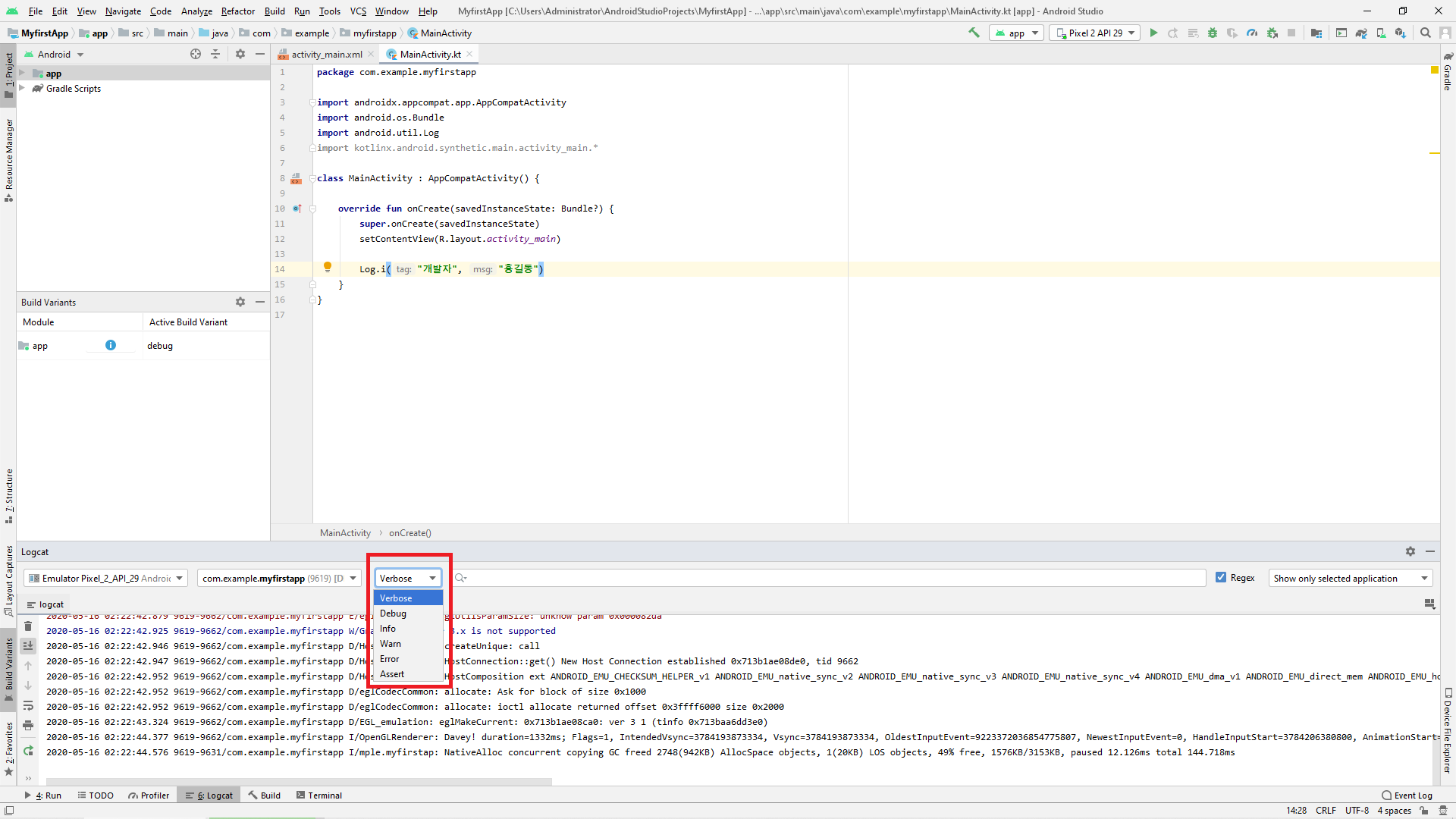1456x819 pixels.
Task: Open the Pixel 2 API 29 device dropdown
Action: point(1094,33)
